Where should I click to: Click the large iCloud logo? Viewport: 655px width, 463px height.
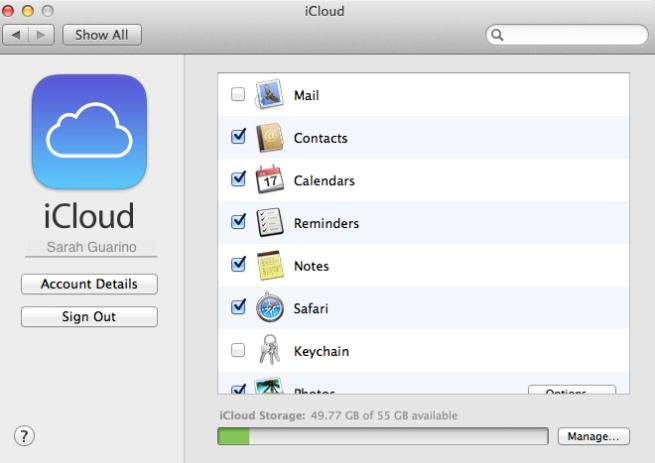tap(89, 133)
